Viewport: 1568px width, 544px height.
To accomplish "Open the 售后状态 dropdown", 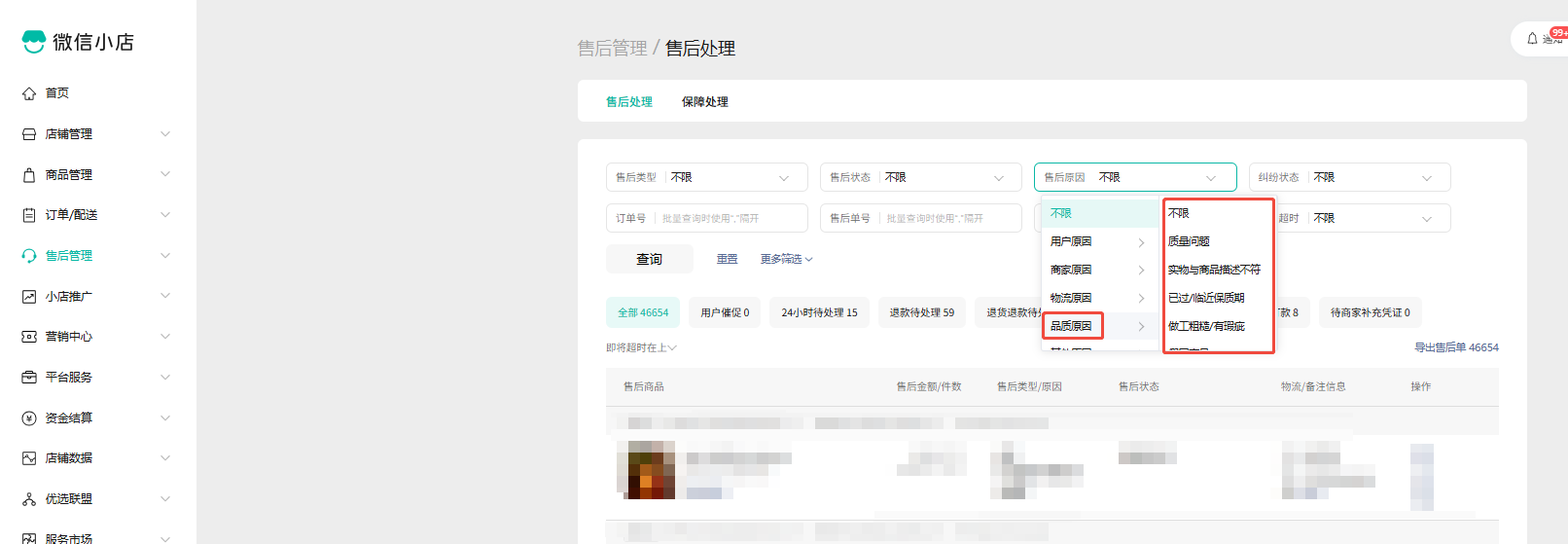I will coord(920,177).
